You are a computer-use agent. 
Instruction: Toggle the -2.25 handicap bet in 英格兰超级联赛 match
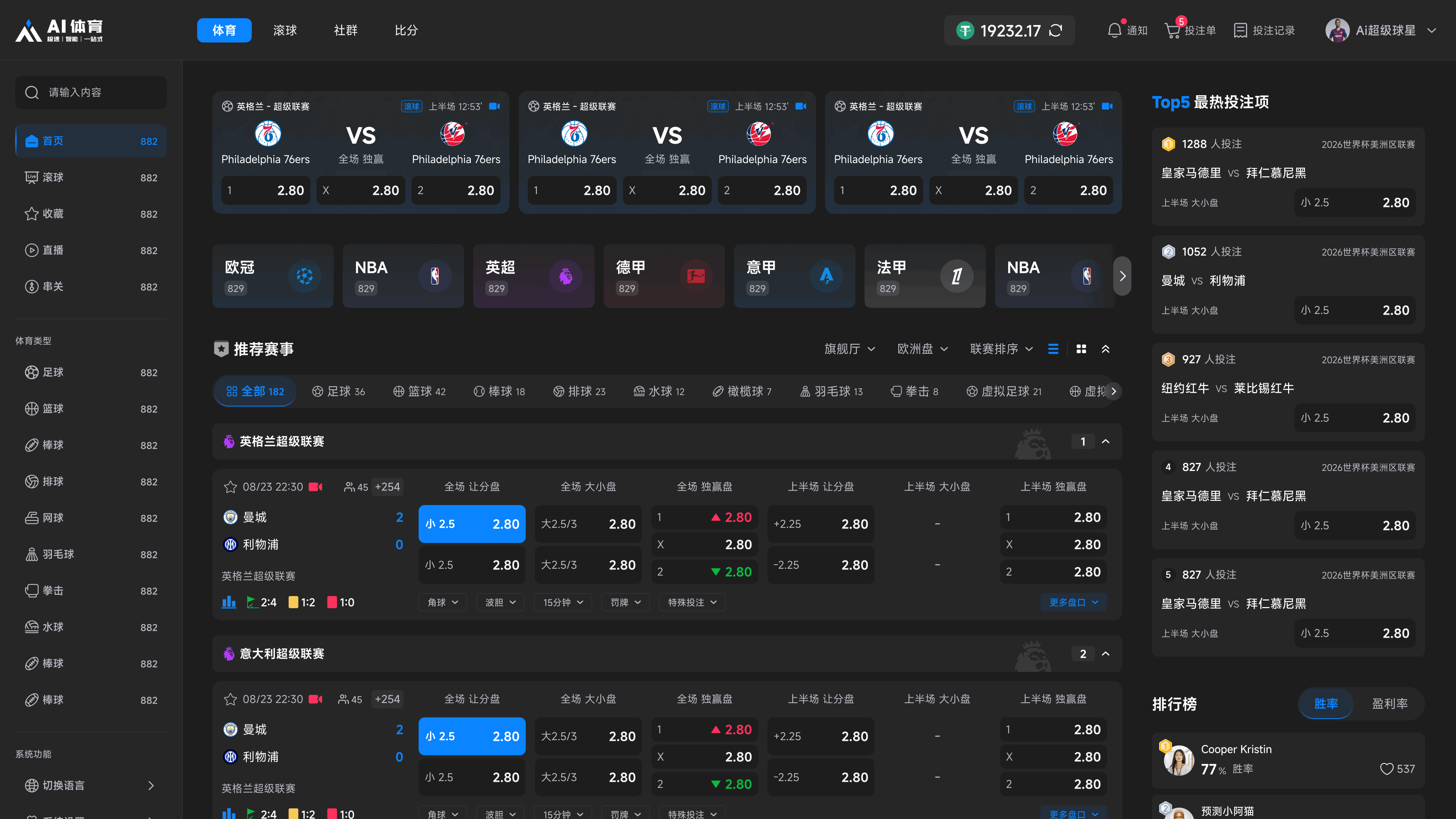pyautogui.click(x=821, y=565)
